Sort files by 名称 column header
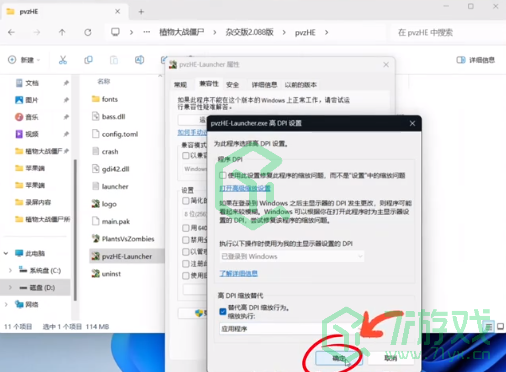Screen dimensions: 506x372 pyautogui.click(x=104, y=81)
